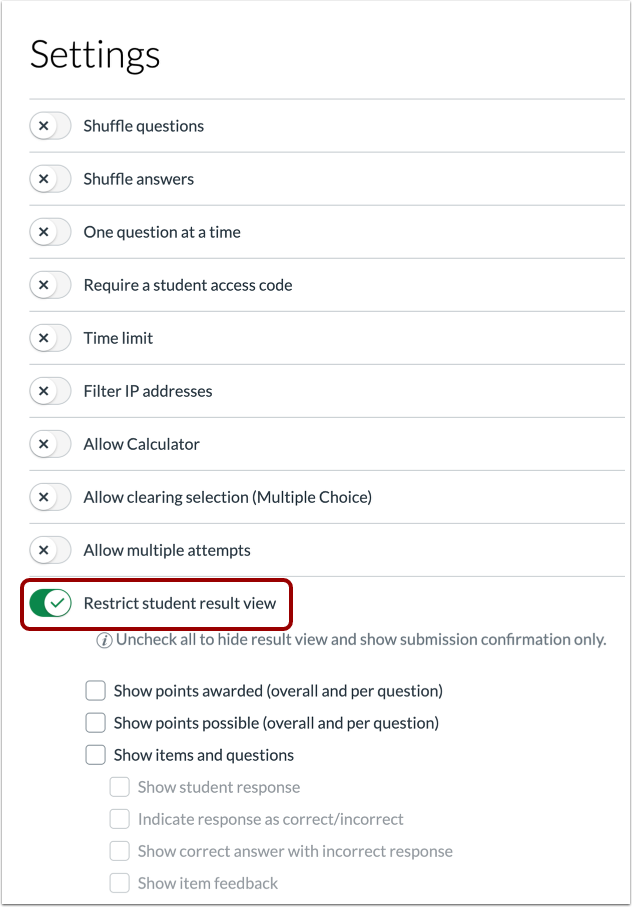This screenshot has height=907, width=632.
Task: Toggle One question at a time
Action: point(50,232)
